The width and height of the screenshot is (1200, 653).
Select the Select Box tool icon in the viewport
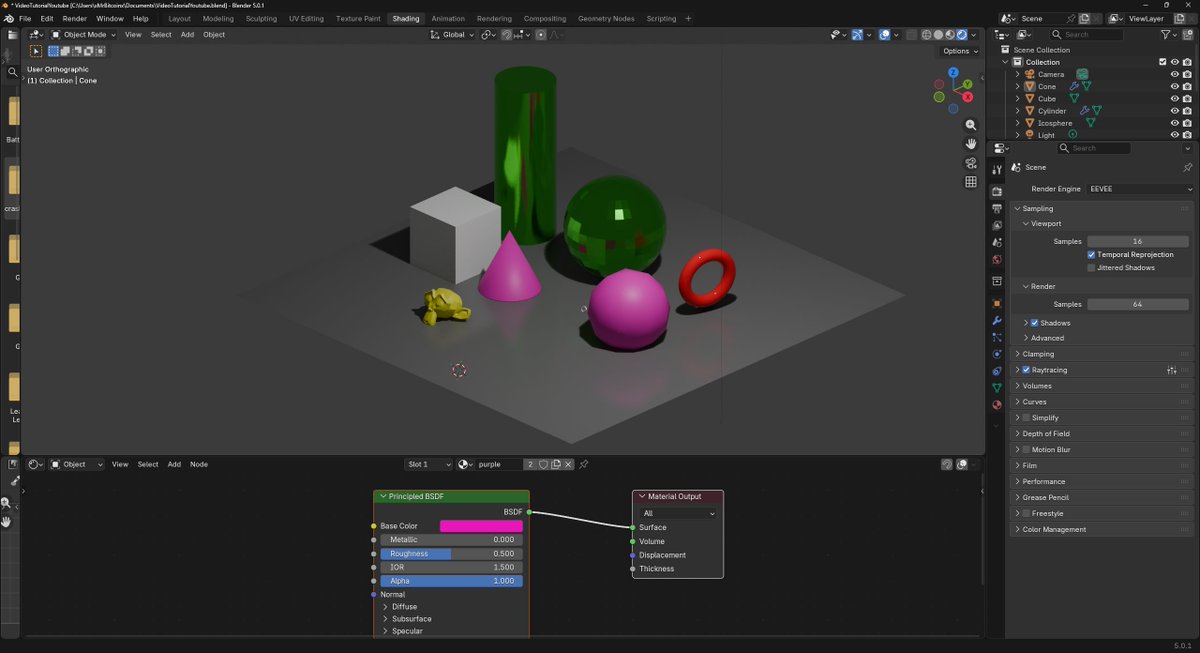(x=36, y=51)
